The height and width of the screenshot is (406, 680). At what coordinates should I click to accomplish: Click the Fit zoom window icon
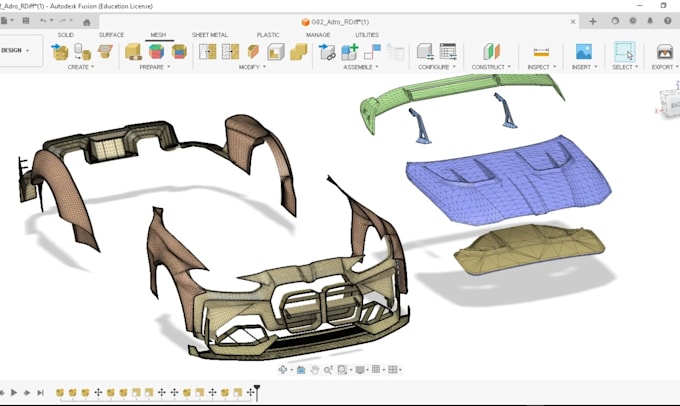[342, 370]
